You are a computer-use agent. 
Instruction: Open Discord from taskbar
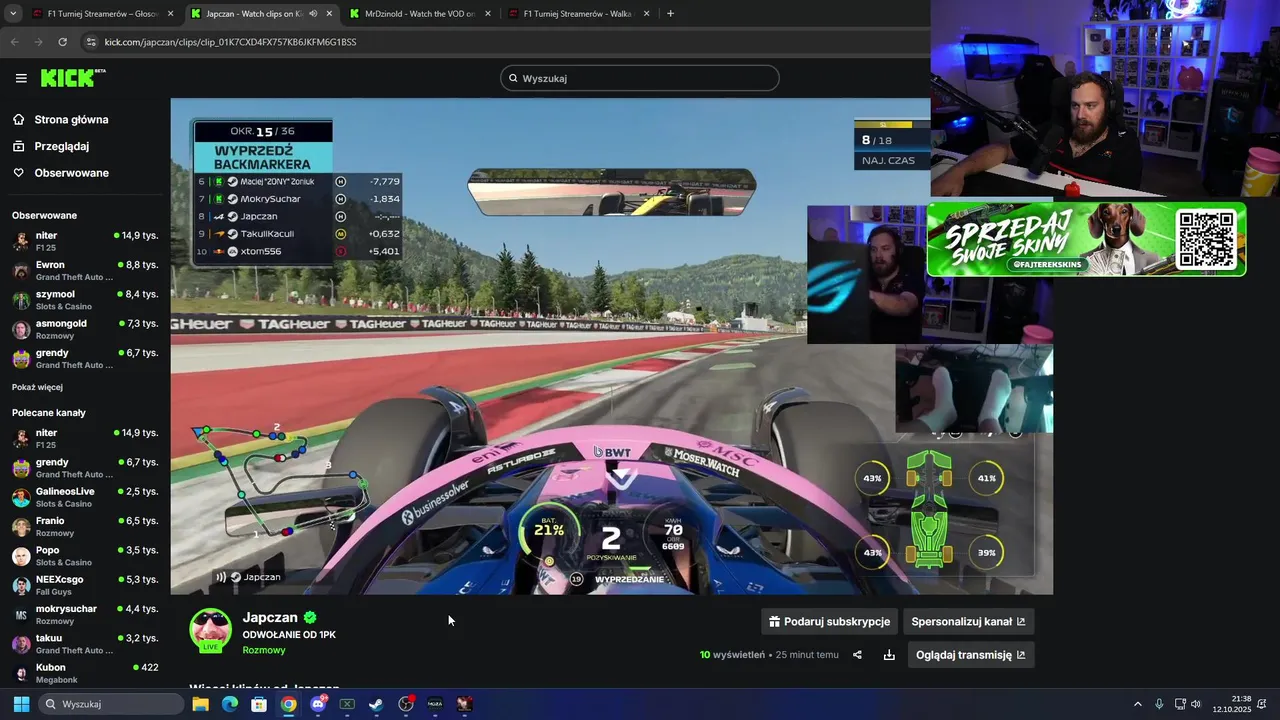[x=318, y=704]
